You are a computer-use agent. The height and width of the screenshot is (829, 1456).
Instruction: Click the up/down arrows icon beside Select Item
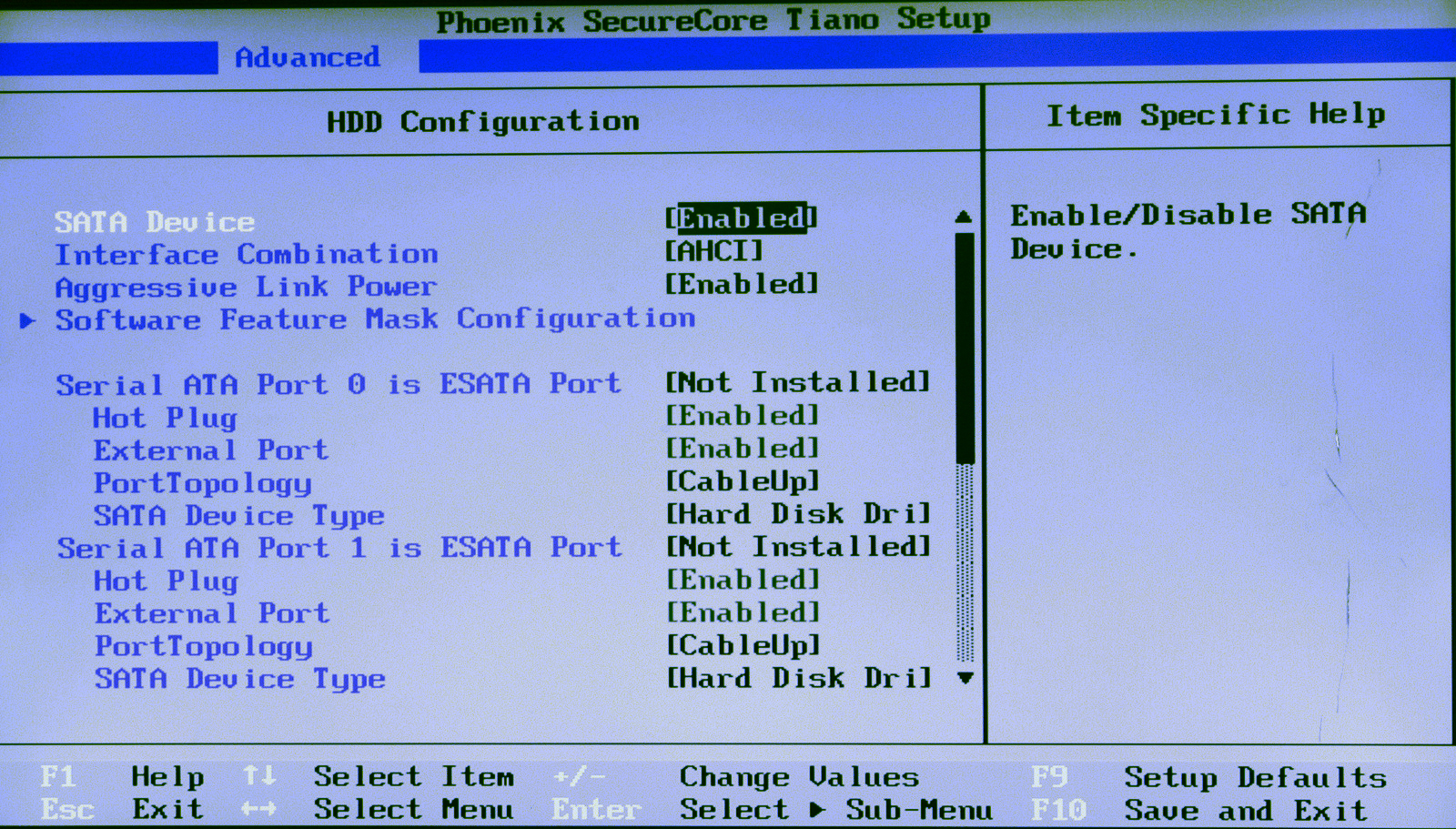click(259, 776)
